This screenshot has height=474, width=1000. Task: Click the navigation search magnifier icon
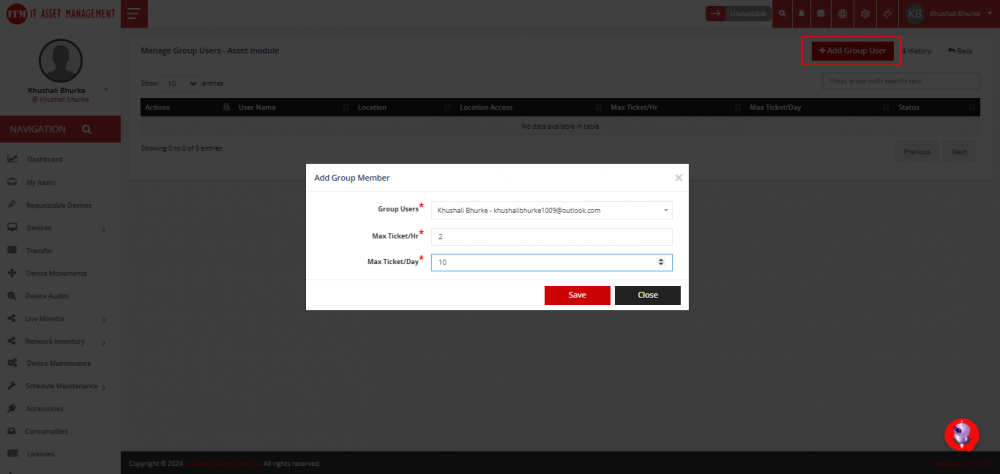click(x=87, y=130)
